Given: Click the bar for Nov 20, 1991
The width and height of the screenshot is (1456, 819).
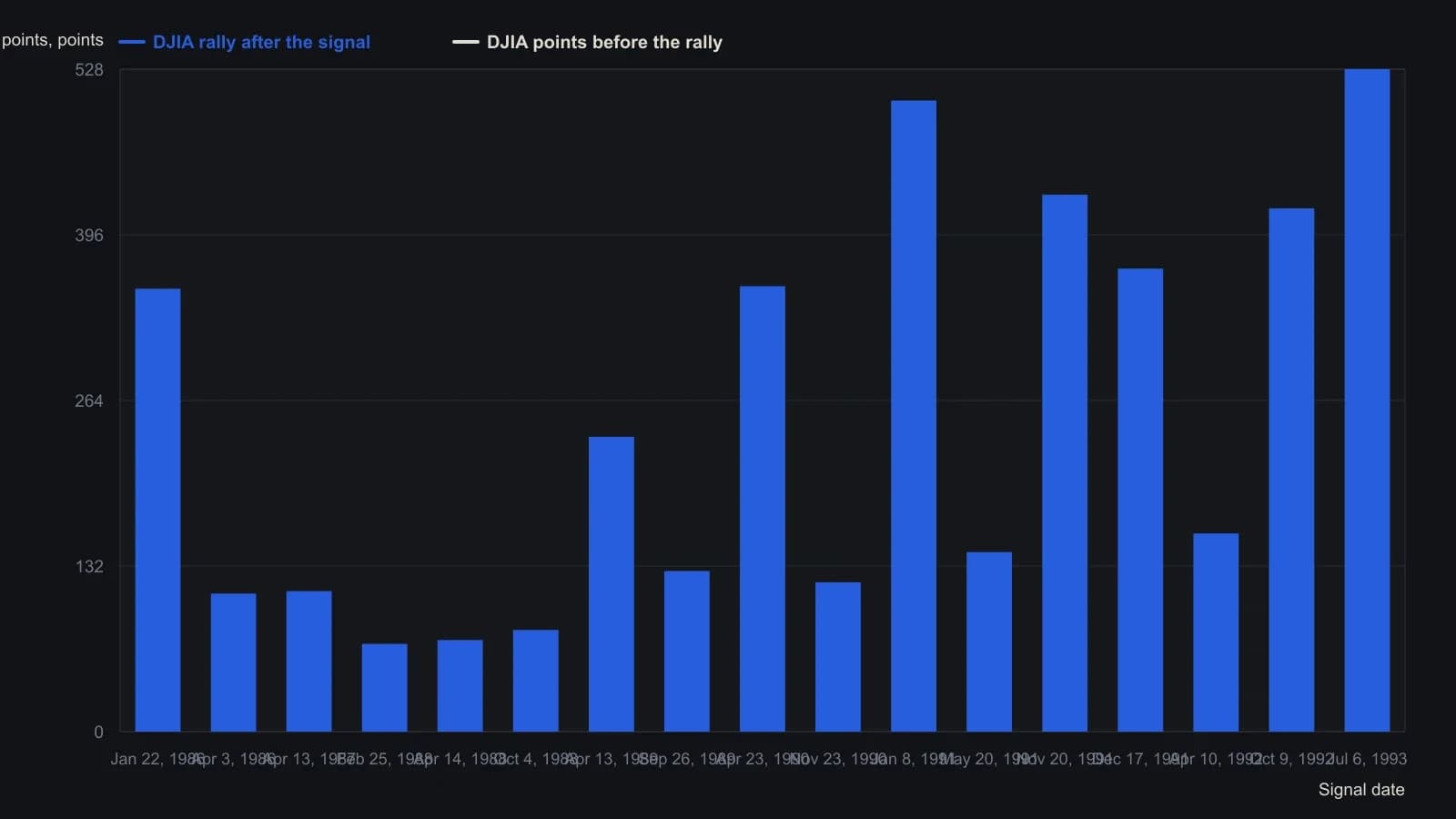Looking at the screenshot, I should 1064,463.
